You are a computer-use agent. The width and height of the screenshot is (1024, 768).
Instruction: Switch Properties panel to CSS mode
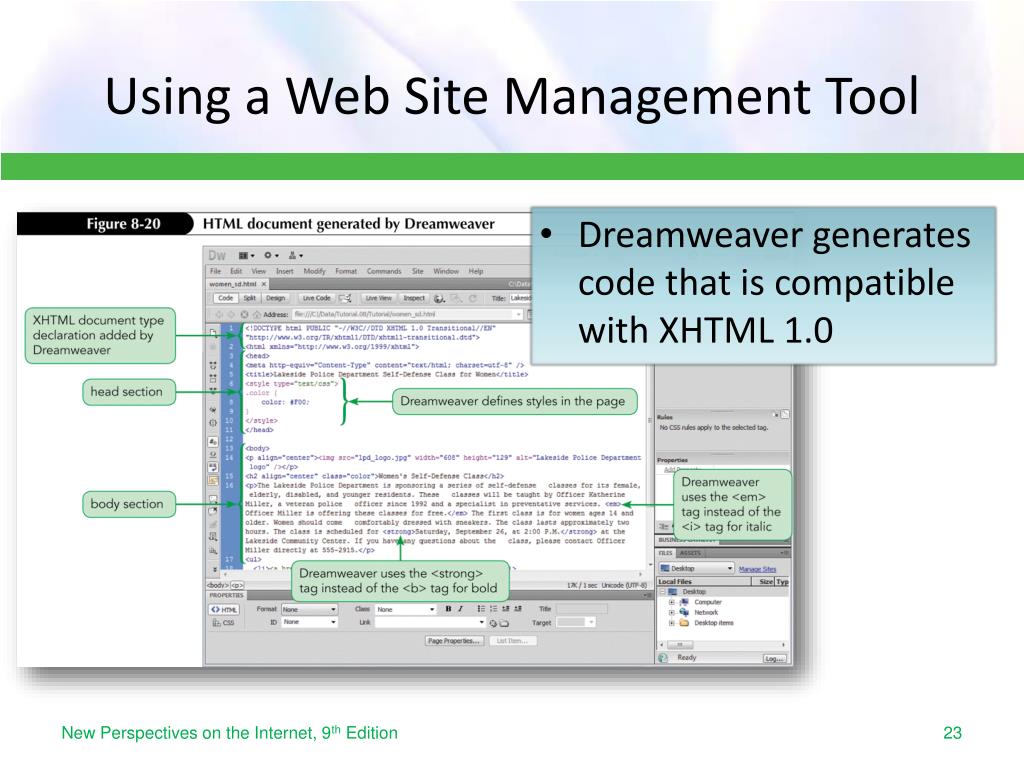[x=223, y=623]
